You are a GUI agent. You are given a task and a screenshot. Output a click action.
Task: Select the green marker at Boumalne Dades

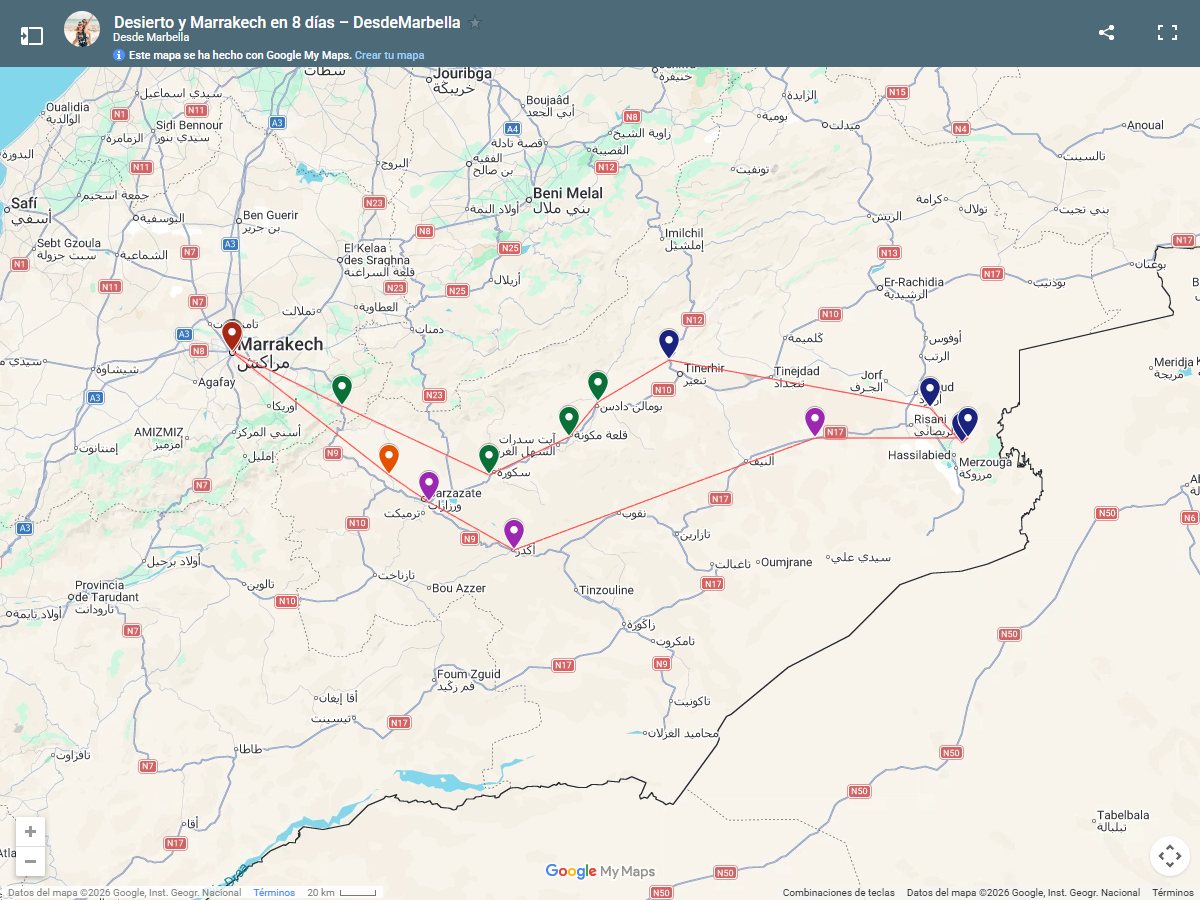(597, 385)
